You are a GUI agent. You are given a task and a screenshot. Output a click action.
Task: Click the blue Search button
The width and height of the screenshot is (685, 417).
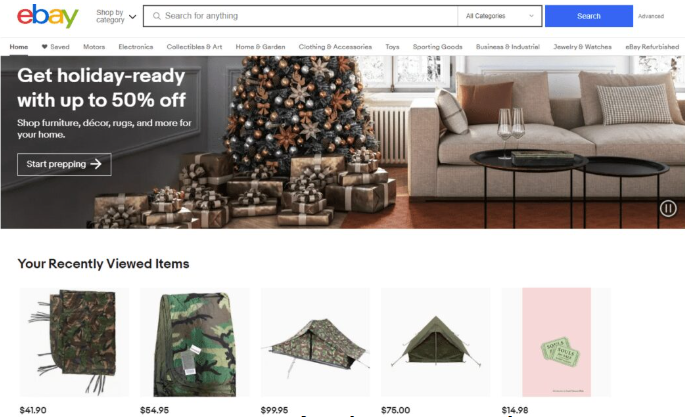588,16
